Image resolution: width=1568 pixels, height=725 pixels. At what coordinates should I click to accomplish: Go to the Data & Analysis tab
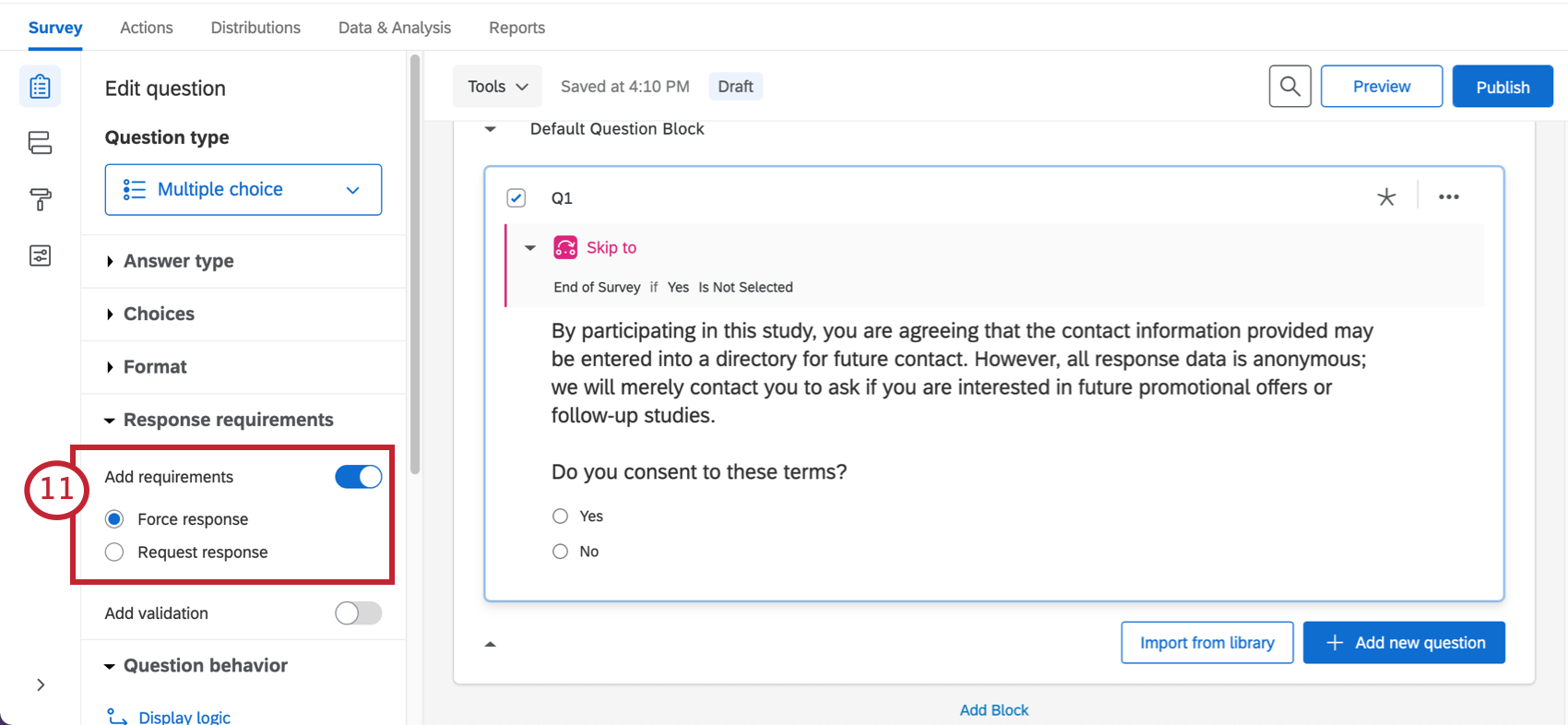point(395,28)
